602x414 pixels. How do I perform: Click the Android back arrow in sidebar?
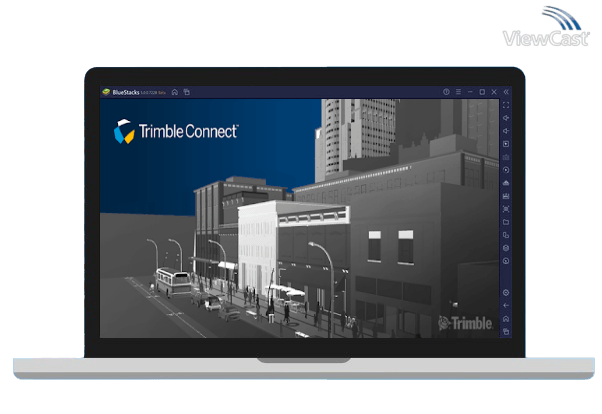coord(506,306)
